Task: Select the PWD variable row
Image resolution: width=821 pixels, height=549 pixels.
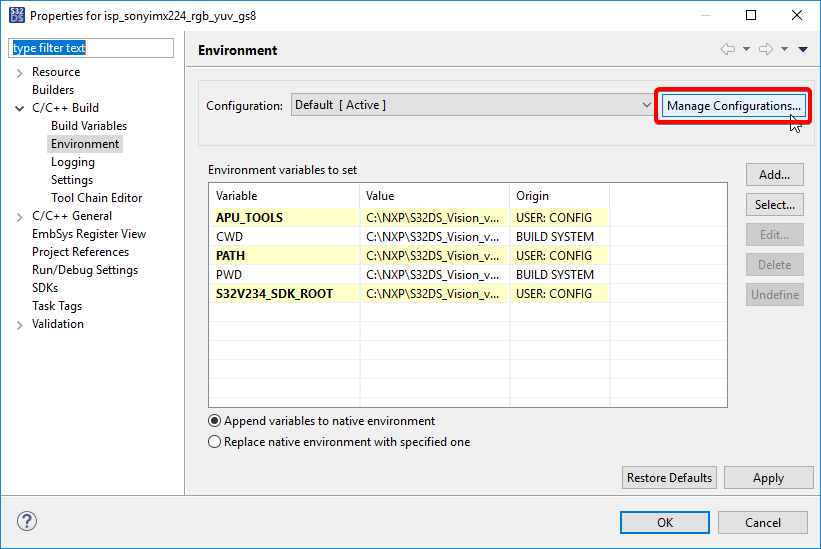Action: [x=468, y=274]
